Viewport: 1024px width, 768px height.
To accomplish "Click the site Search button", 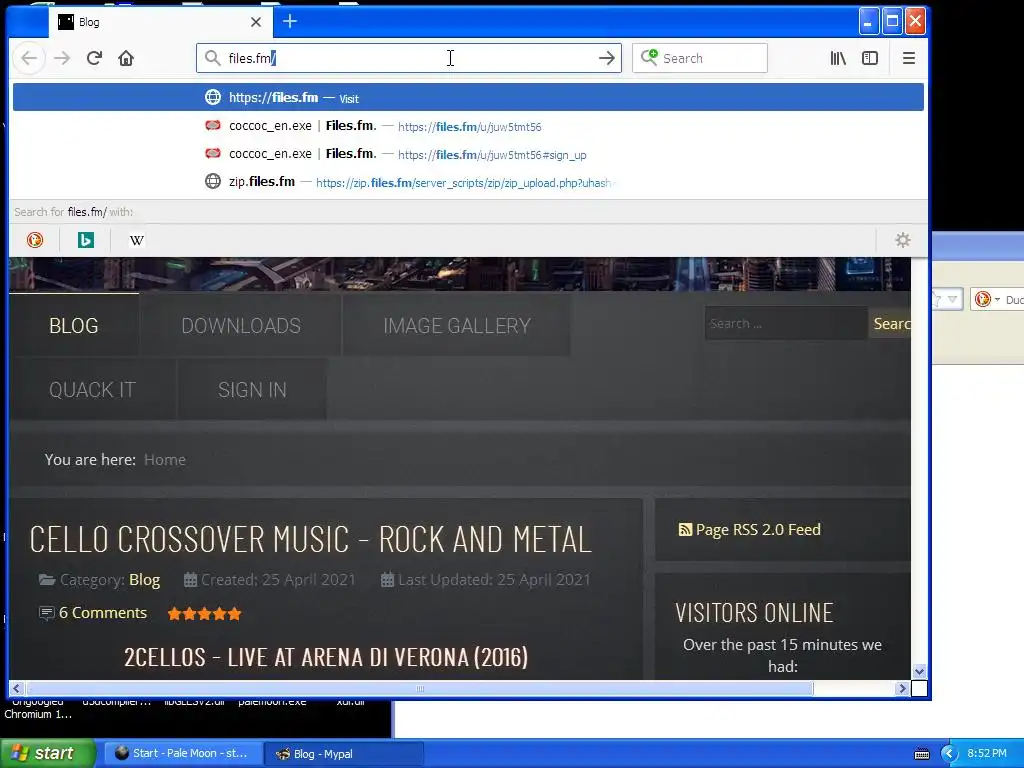I will coord(889,323).
